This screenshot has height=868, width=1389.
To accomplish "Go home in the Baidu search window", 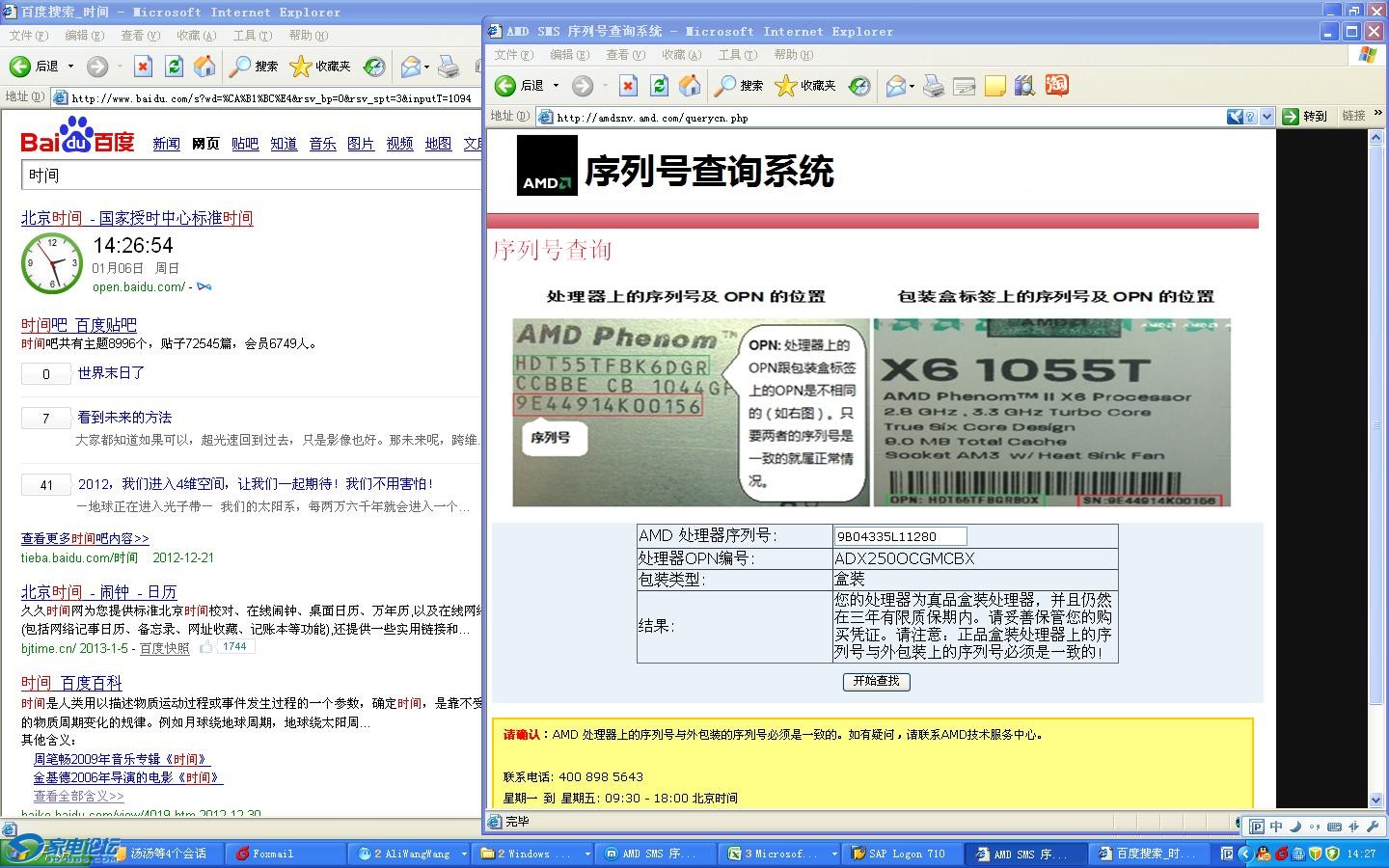I will [x=204, y=66].
